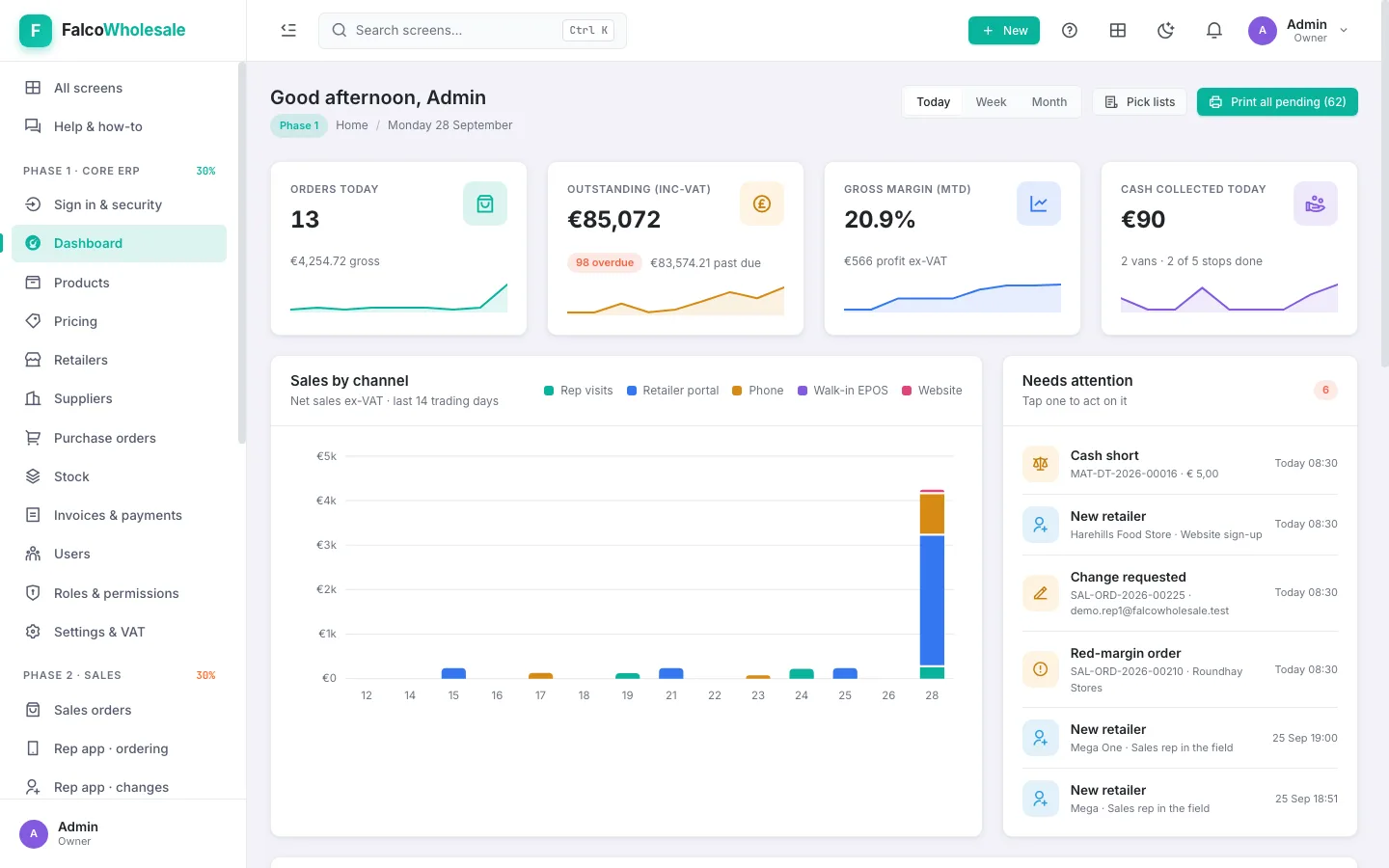Viewport: 1389px width, 868px height.
Task: Open Pick lists
Action: point(1139,102)
